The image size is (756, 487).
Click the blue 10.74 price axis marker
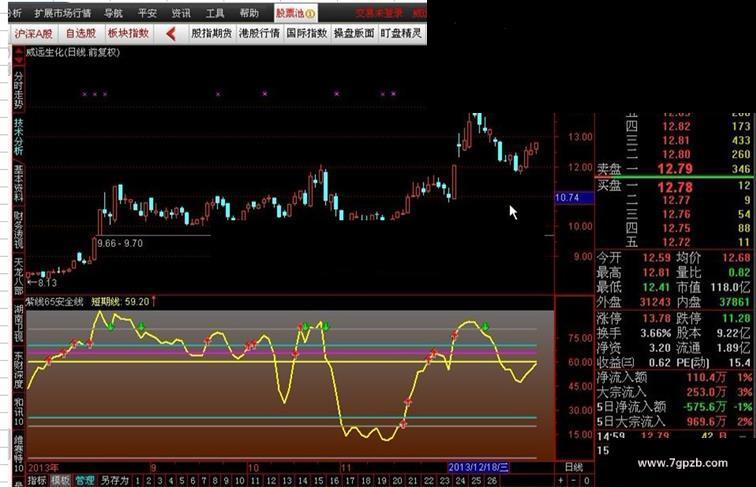pyautogui.click(x=574, y=198)
